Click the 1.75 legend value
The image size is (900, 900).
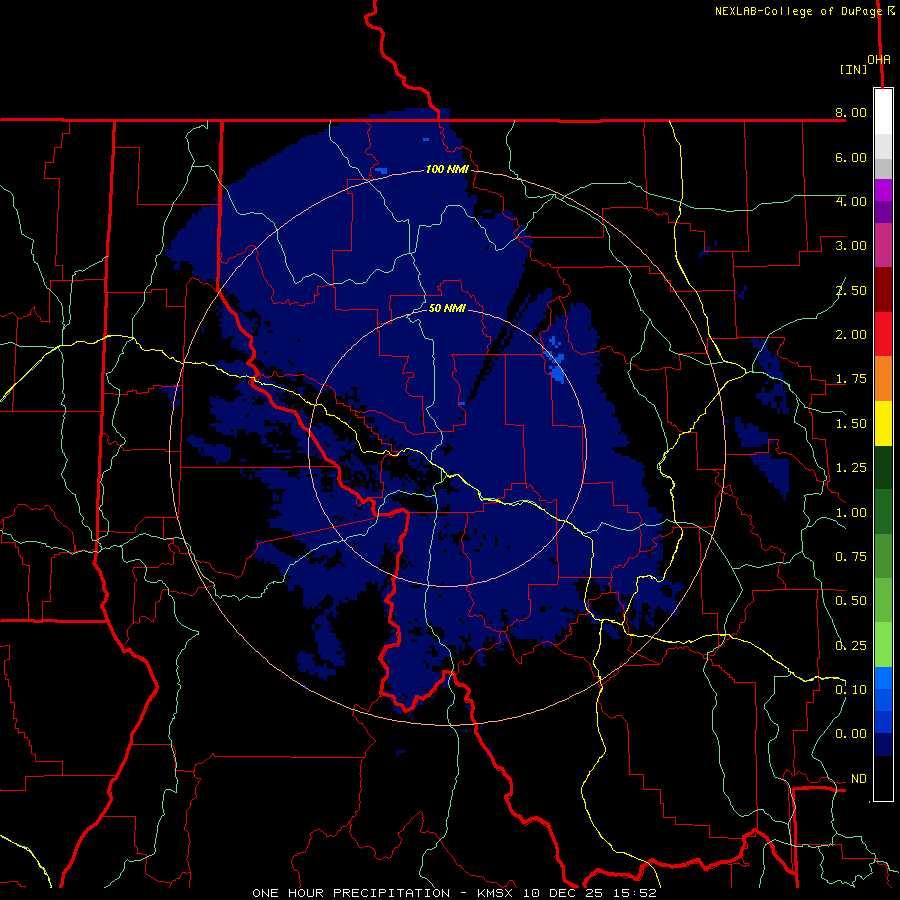(x=851, y=379)
